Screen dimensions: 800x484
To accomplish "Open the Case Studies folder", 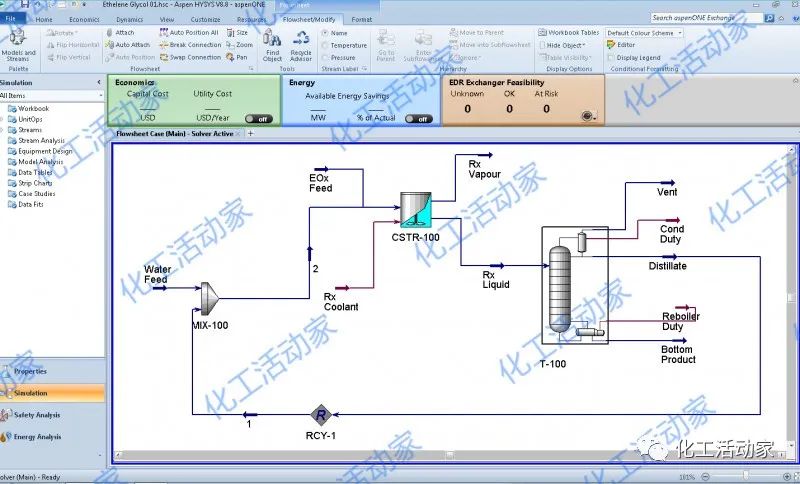I will [32, 194].
